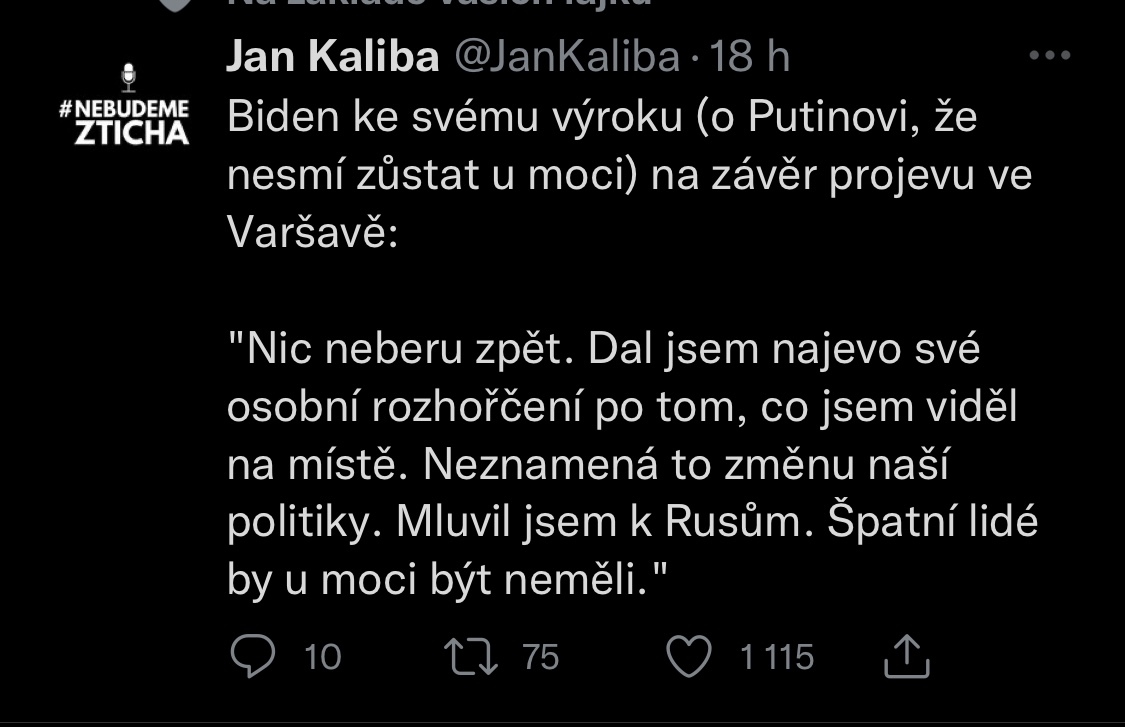Open Jan Kaliba's profile name
The height and width of the screenshot is (727, 1125).
[332, 57]
